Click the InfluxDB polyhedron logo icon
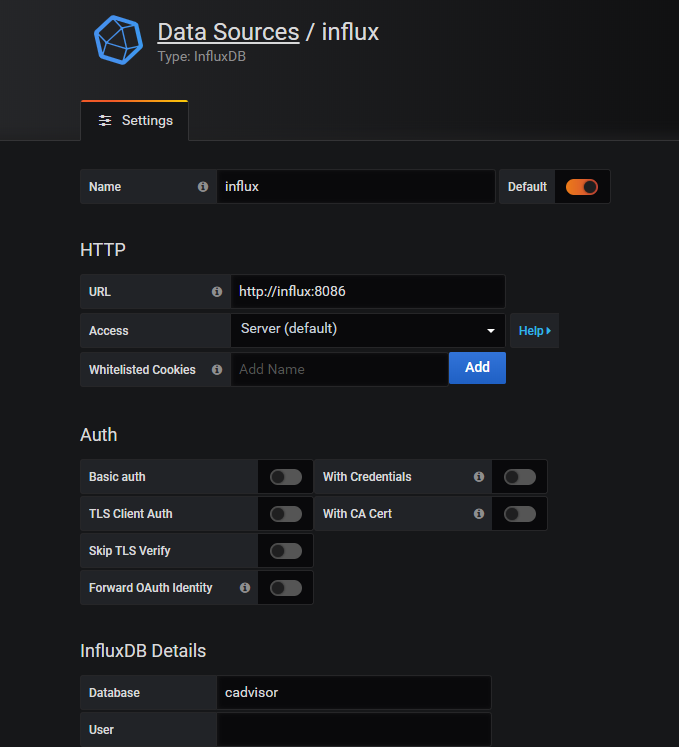Image resolution: width=679 pixels, height=747 pixels. tap(118, 40)
